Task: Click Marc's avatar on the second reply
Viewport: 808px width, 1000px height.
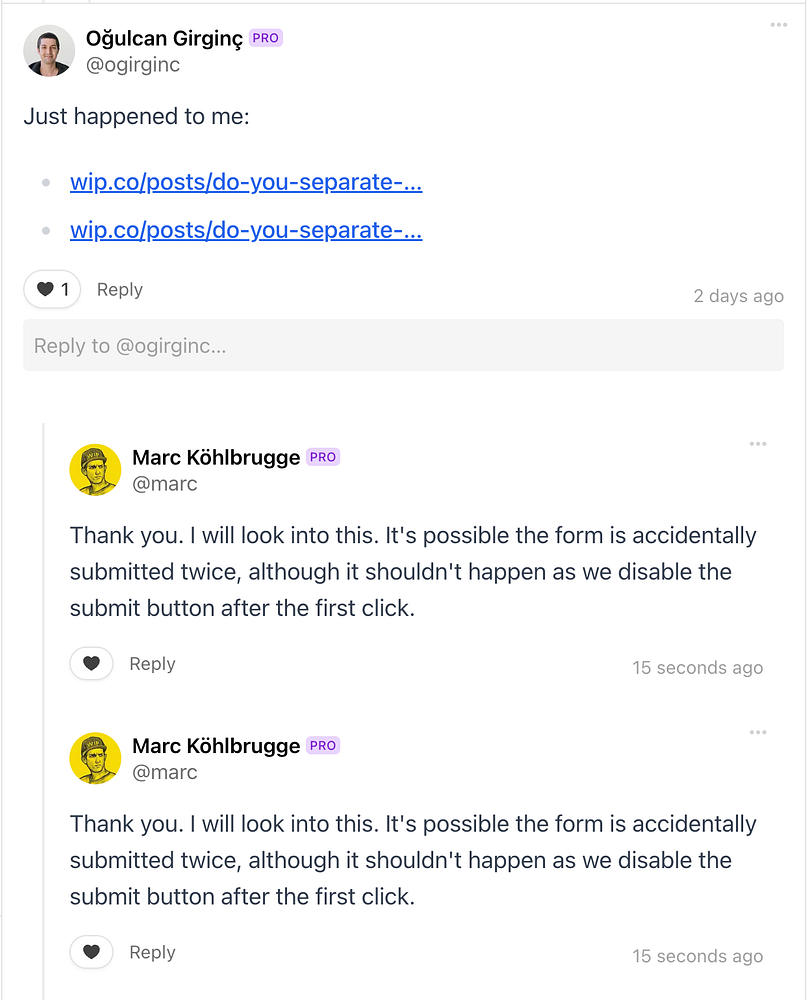Action: coord(95,758)
